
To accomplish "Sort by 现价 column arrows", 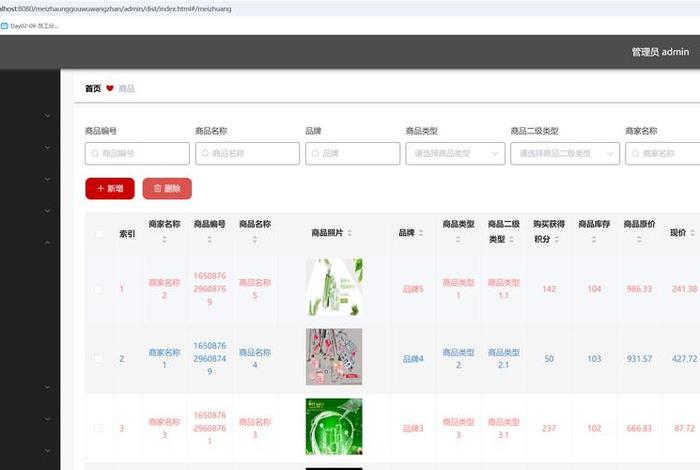I will tap(692, 233).
